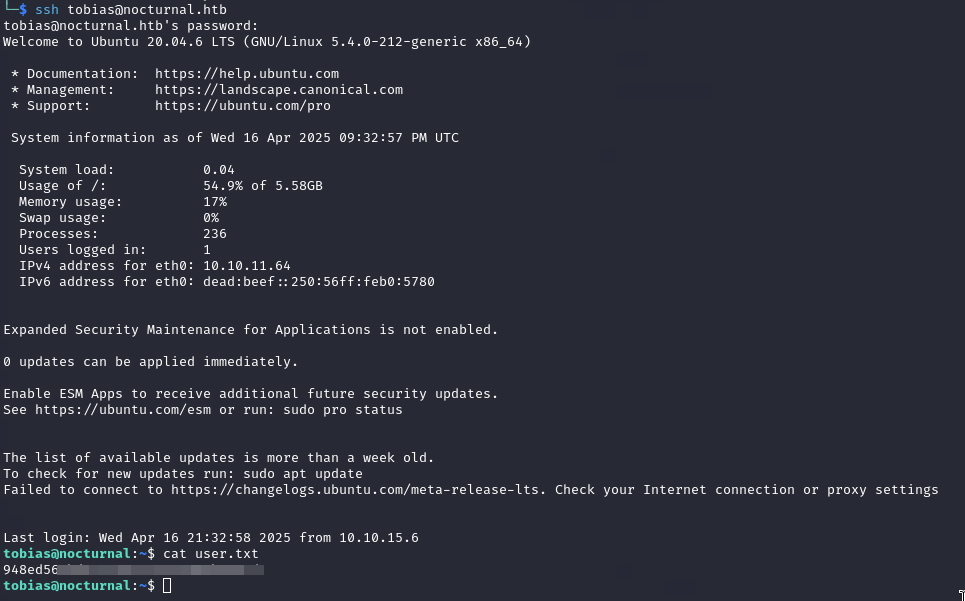Click the system load value 0.04

coord(218,170)
